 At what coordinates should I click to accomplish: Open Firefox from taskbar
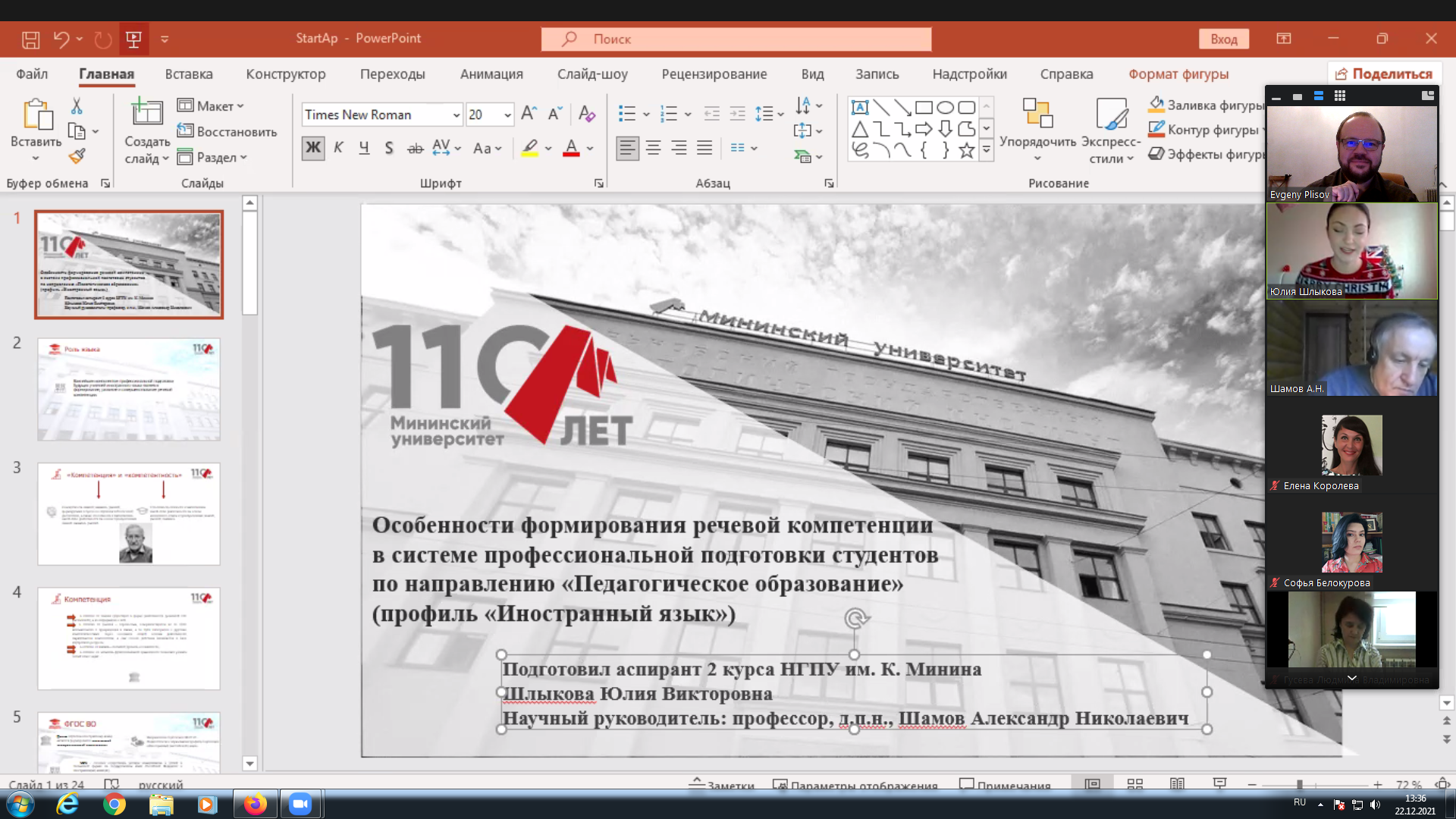tap(255, 804)
